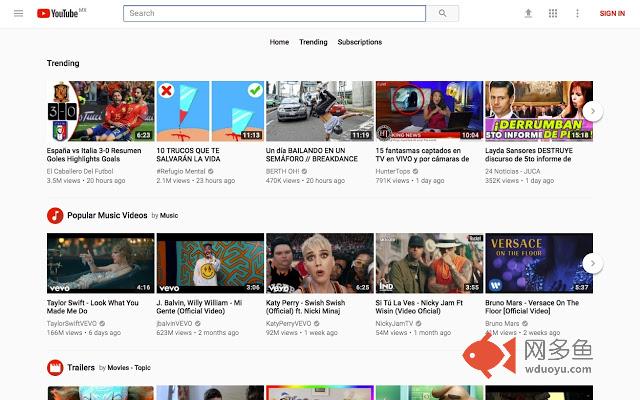The width and height of the screenshot is (640, 400).
Task: Click the Trailers clapperboard icon
Action: (55, 368)
